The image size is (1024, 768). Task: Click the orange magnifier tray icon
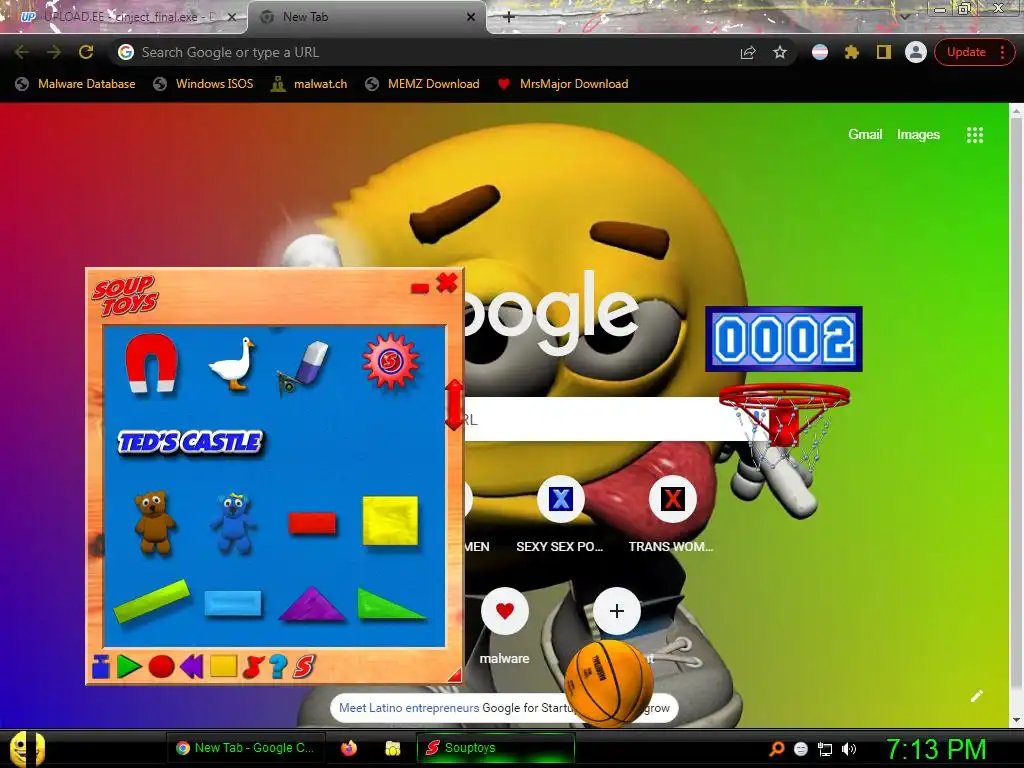[x=776, y=749]
